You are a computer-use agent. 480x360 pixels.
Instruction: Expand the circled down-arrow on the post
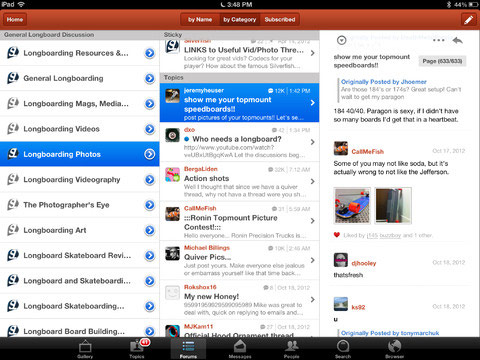tap(341, 40)
